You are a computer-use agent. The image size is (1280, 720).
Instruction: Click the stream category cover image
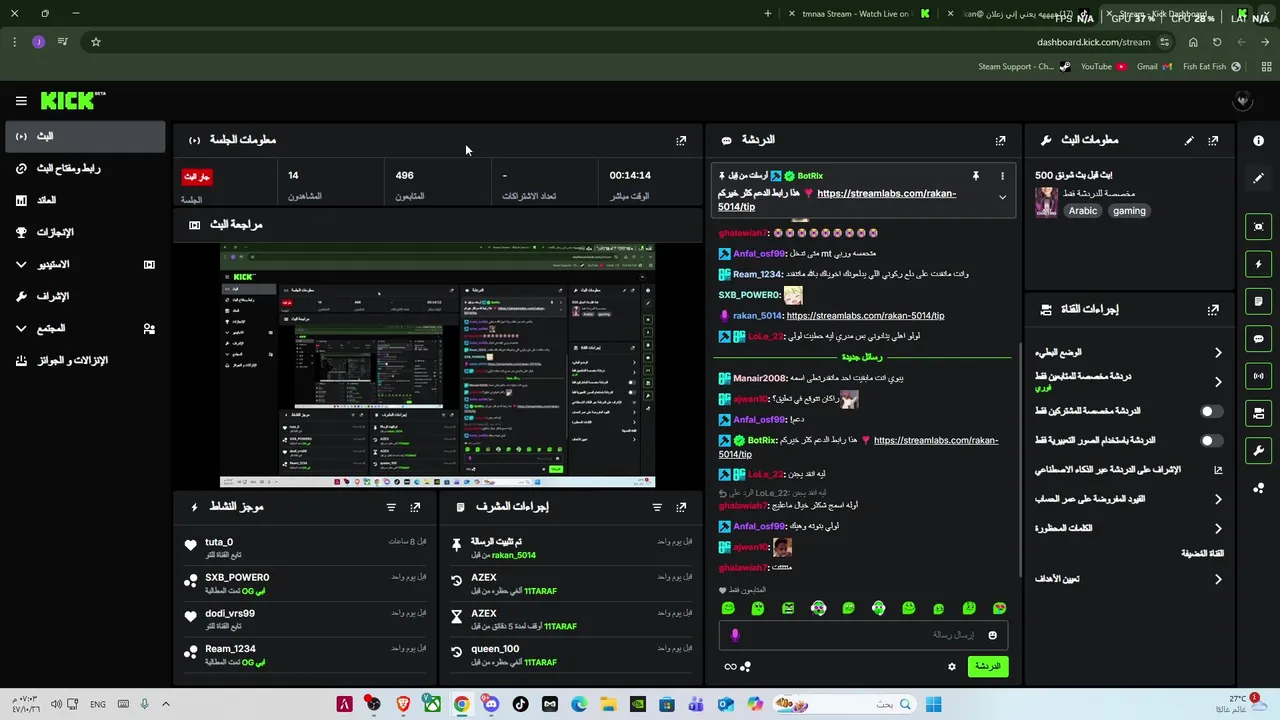[x=1046, y=202]
